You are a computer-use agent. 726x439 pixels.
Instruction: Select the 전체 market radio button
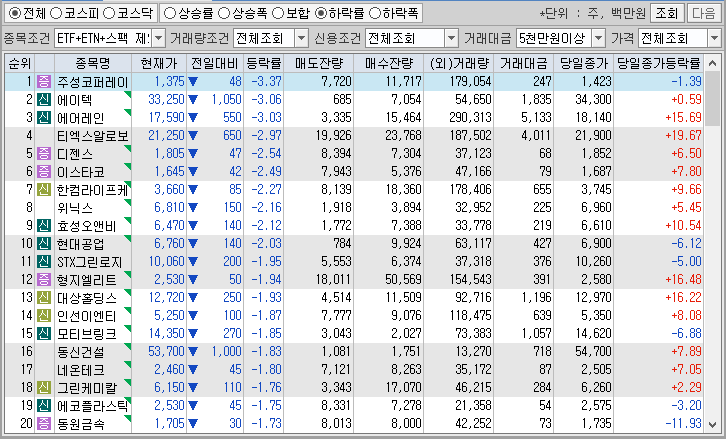tap(15, 13)
